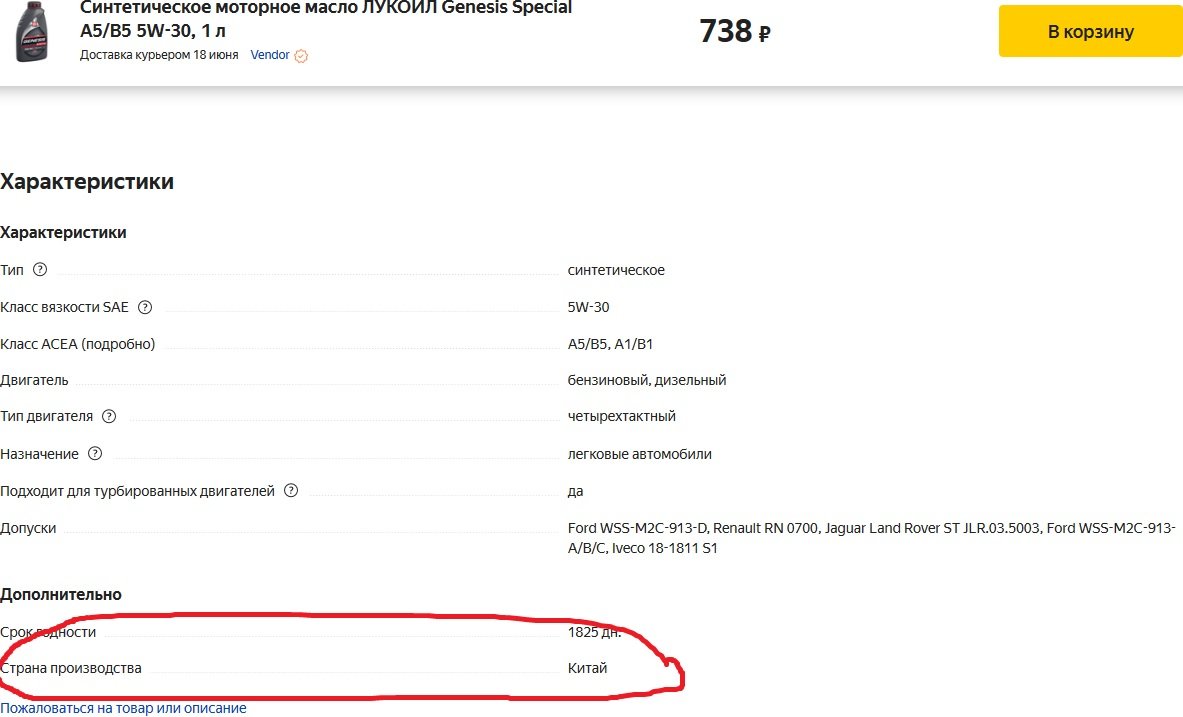Viewport: 1183px width, 717px height.
Task: Select the country value Китай
Action: pyautogui.click(x=587, y=668)
